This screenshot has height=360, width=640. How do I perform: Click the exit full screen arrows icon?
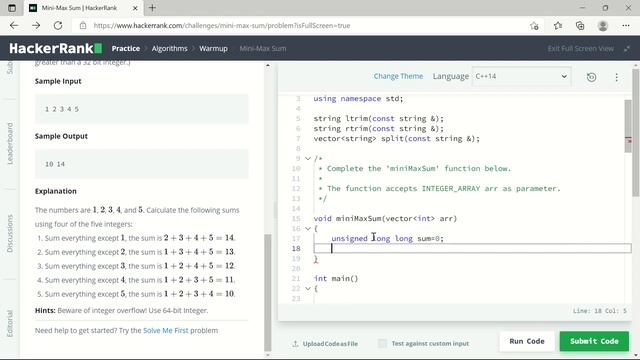[627, 49]
